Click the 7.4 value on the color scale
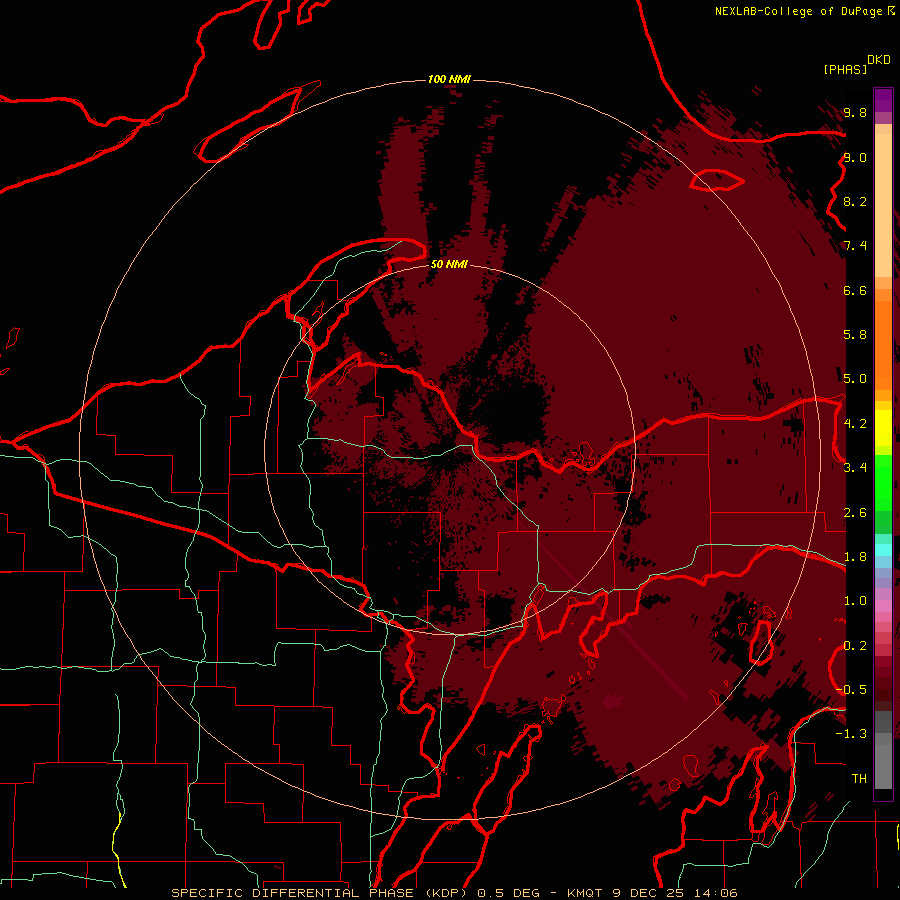 [855, 246]
